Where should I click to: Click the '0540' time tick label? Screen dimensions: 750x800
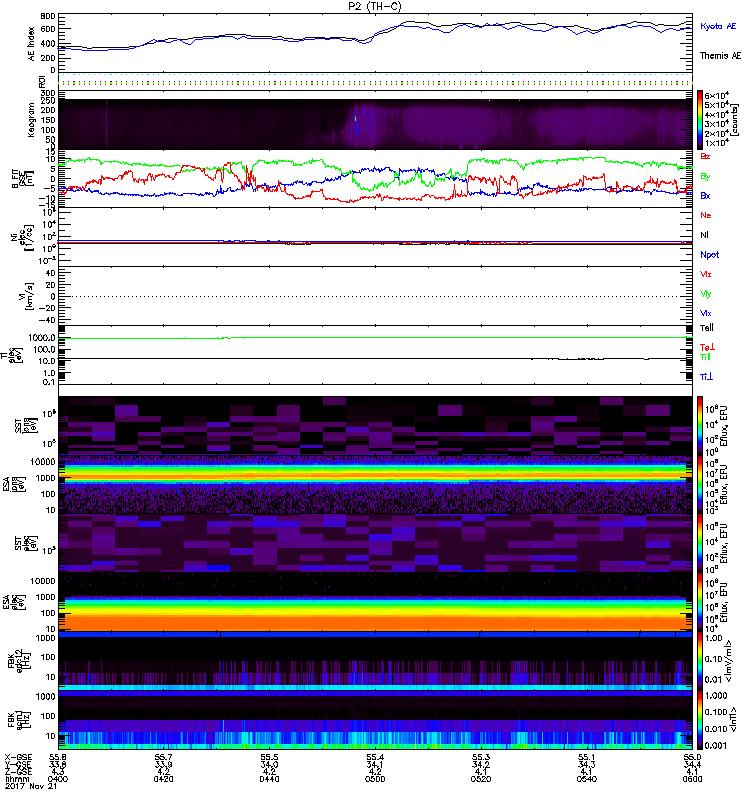point(587,779)
